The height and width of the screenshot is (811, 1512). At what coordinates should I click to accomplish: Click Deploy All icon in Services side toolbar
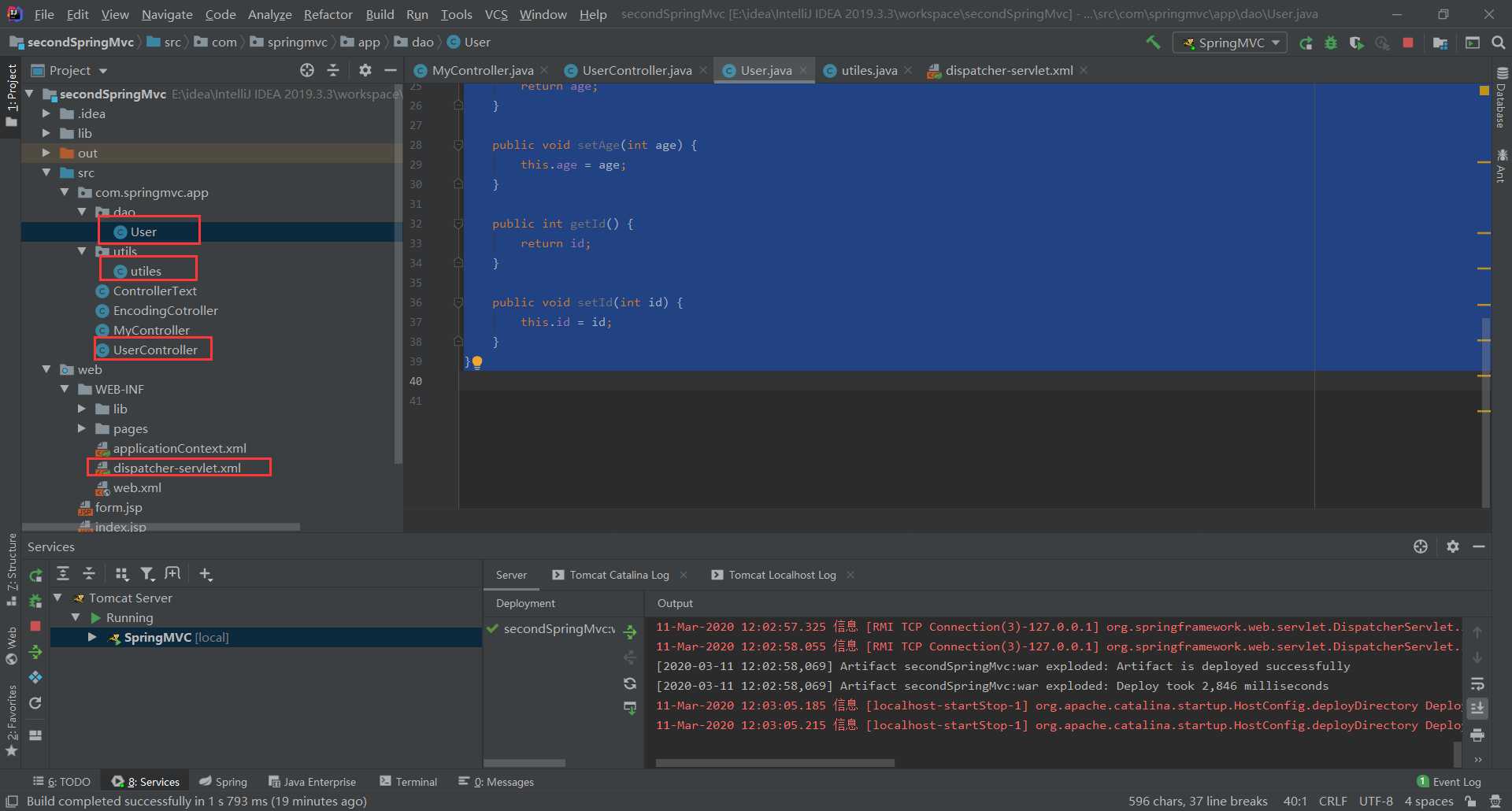[35, 652]
